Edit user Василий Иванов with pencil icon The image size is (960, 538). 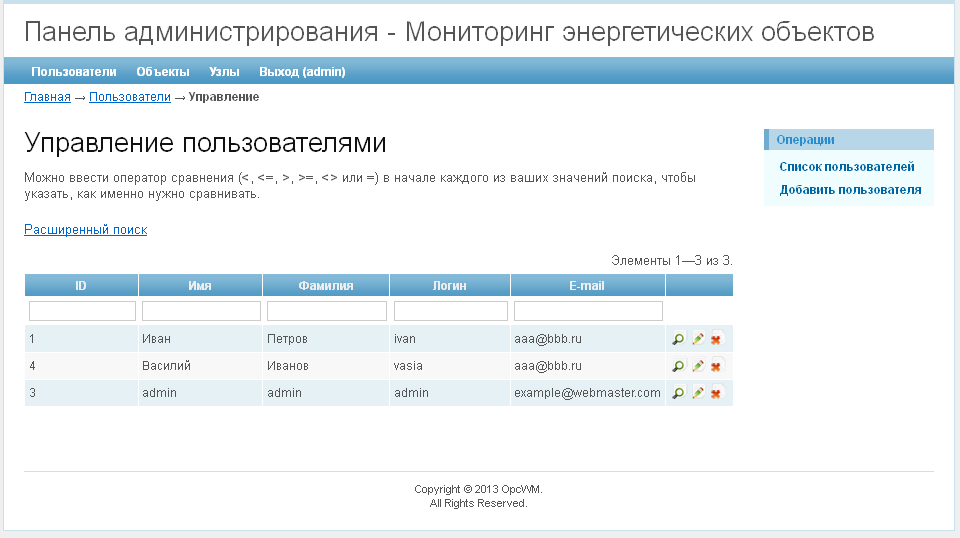coord(697,365)
